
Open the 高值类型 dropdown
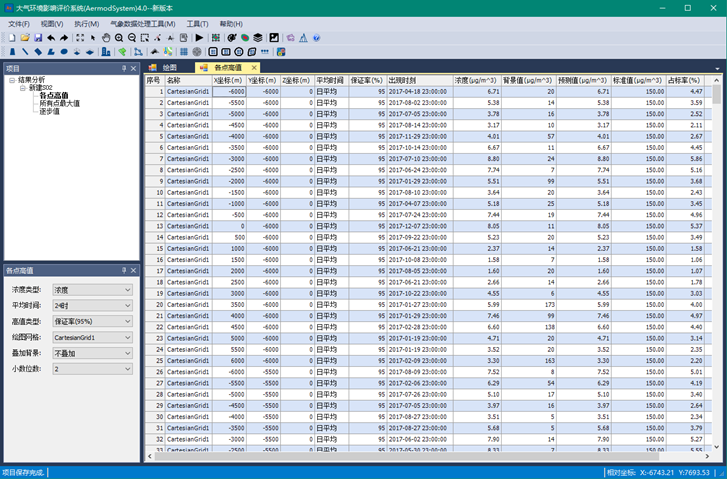92,322
